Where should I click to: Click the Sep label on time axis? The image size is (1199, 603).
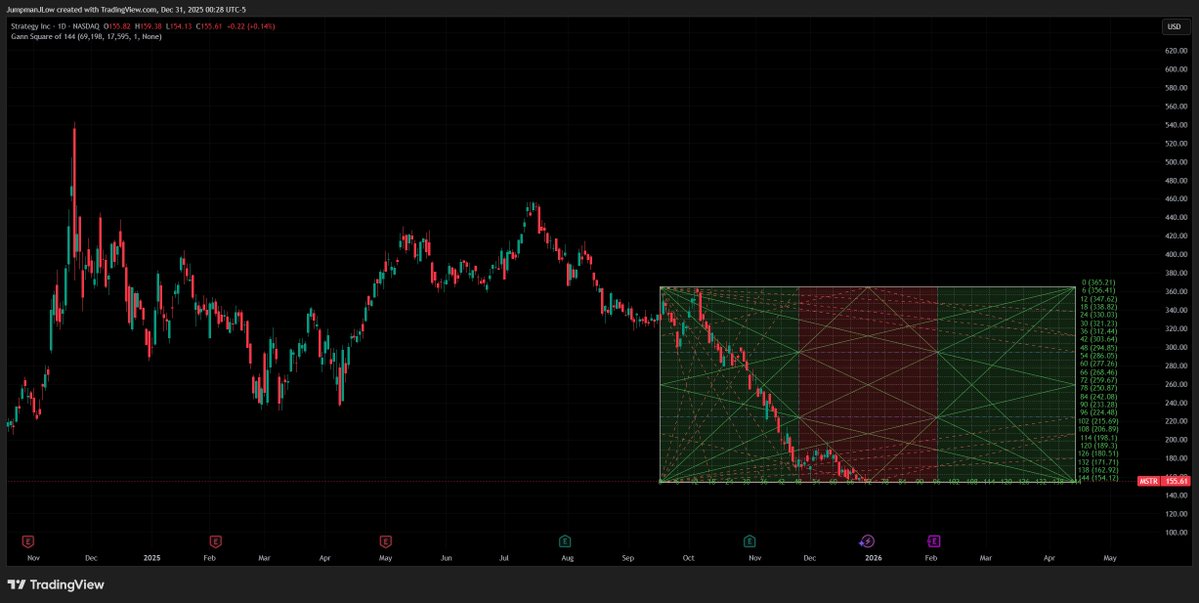pos(628,558)
